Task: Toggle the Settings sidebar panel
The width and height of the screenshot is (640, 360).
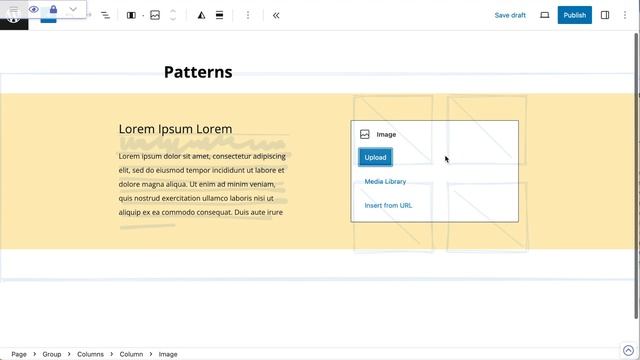Action: click(x=605, y=15)
